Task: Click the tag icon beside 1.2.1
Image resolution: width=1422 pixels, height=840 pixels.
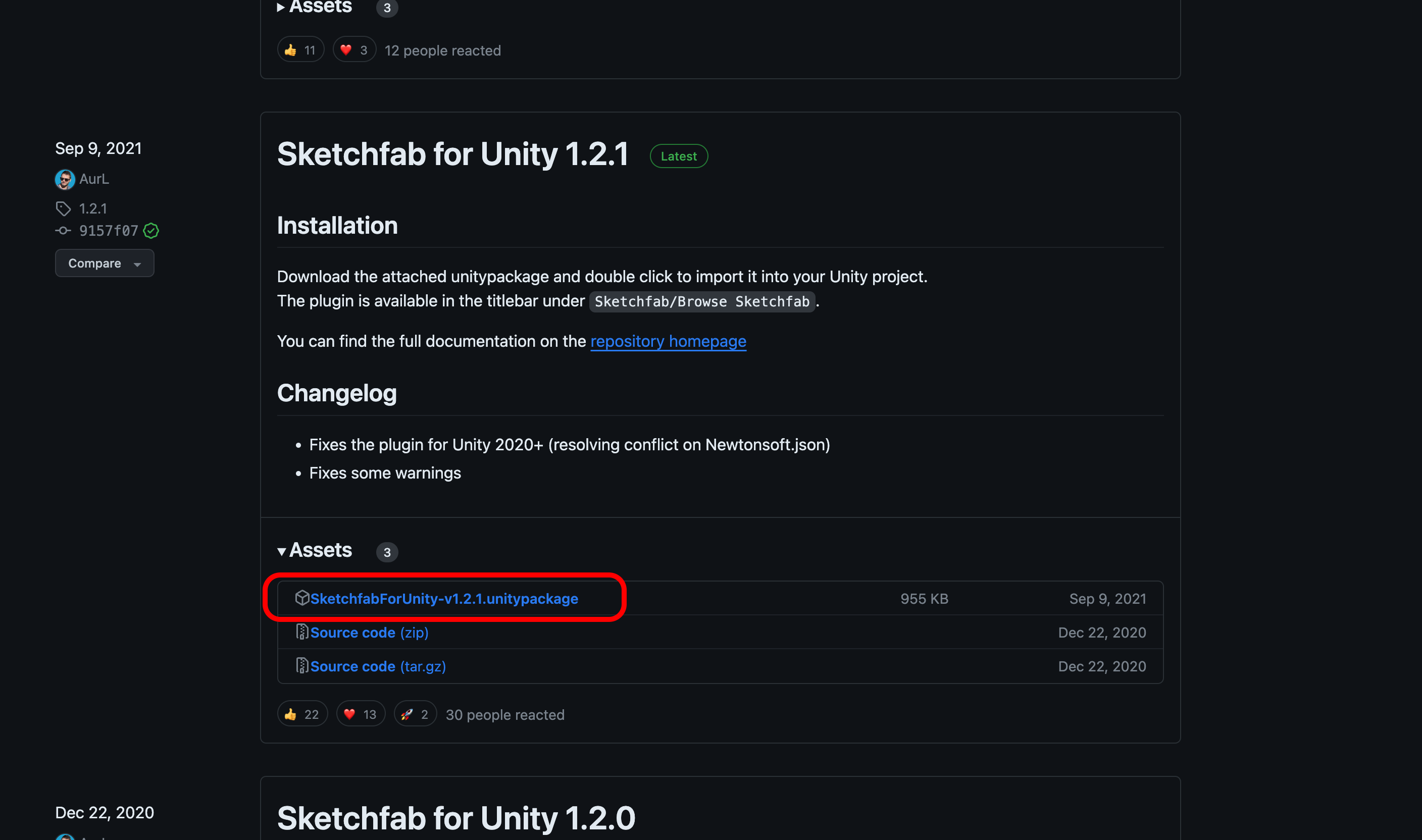Action: click(64, 209)
